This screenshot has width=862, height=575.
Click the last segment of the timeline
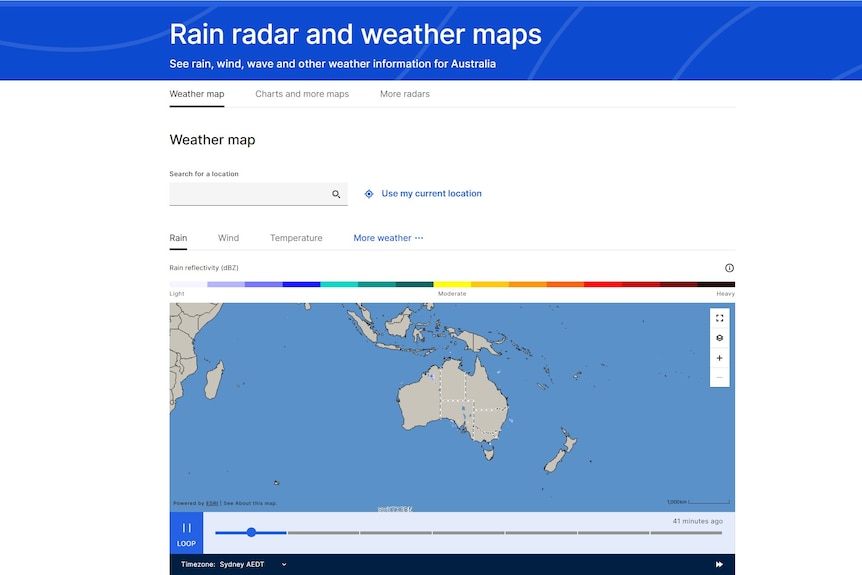click(686, 533)
